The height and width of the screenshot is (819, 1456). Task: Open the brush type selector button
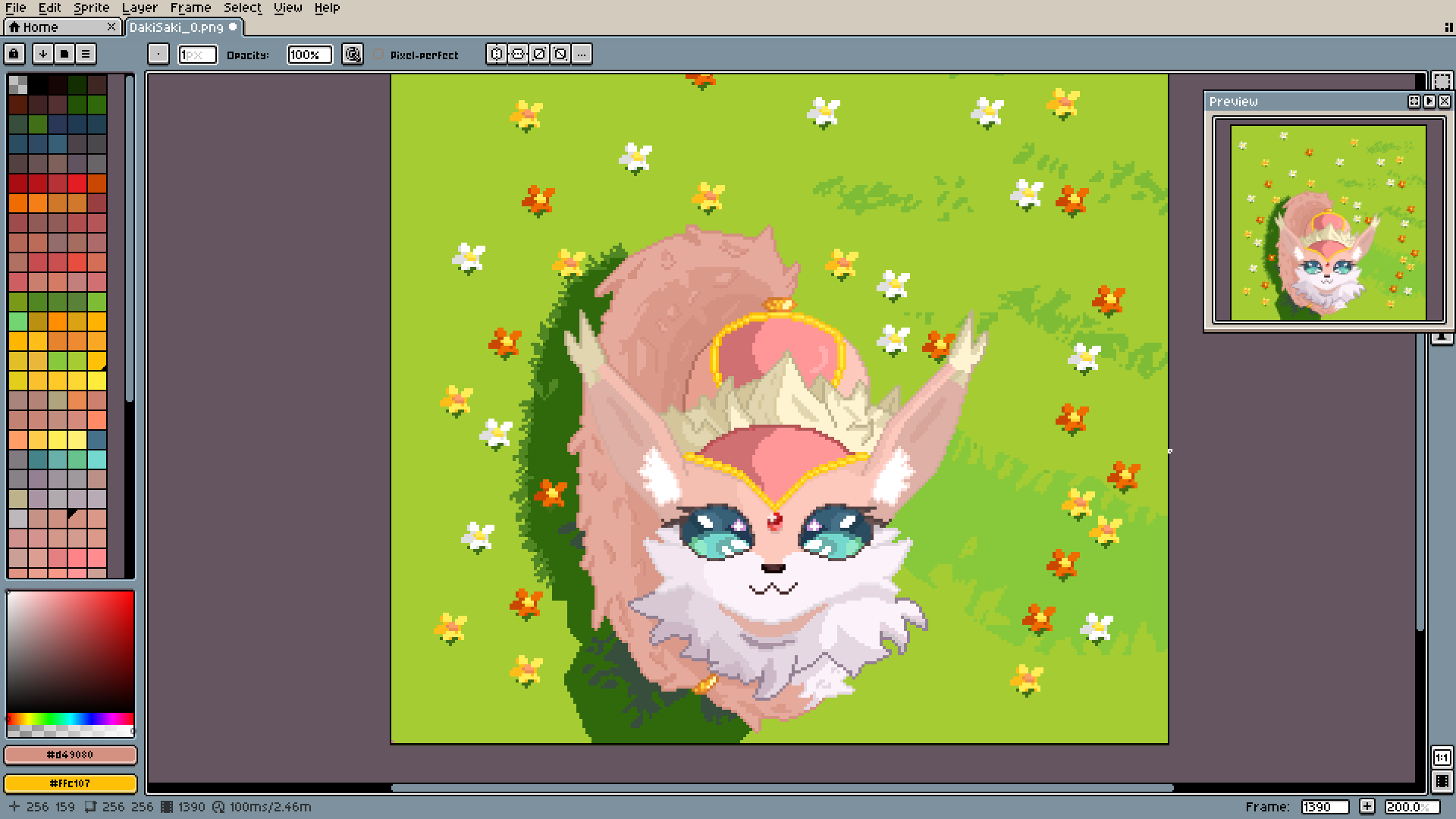158,54
